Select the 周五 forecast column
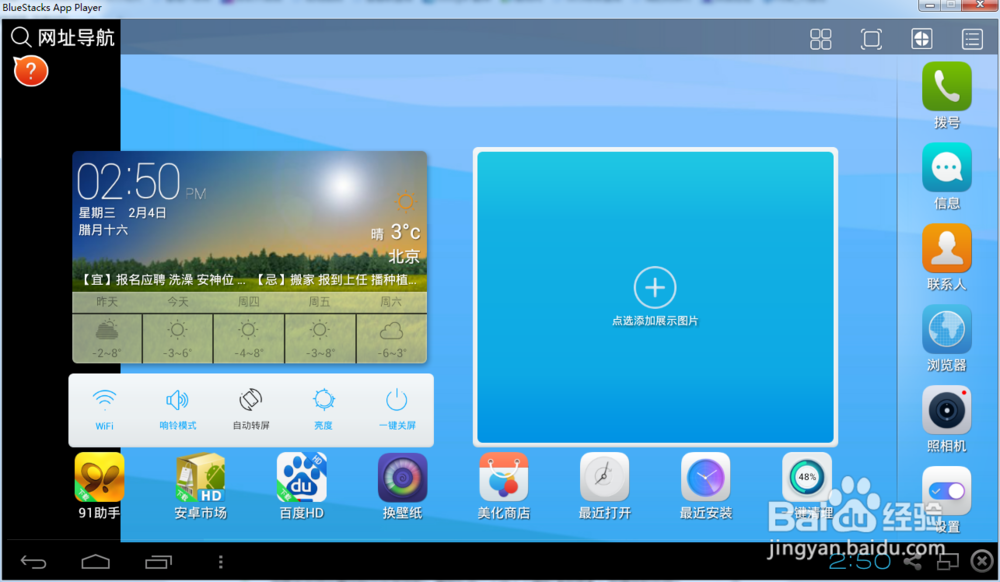Screen dimensions: 1000x582 [320, 328]
